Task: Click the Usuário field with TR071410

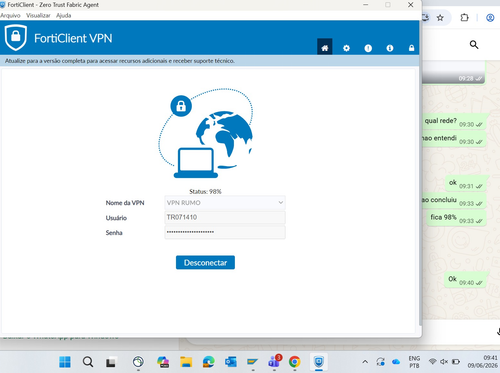Action: [x=225, y=217]
